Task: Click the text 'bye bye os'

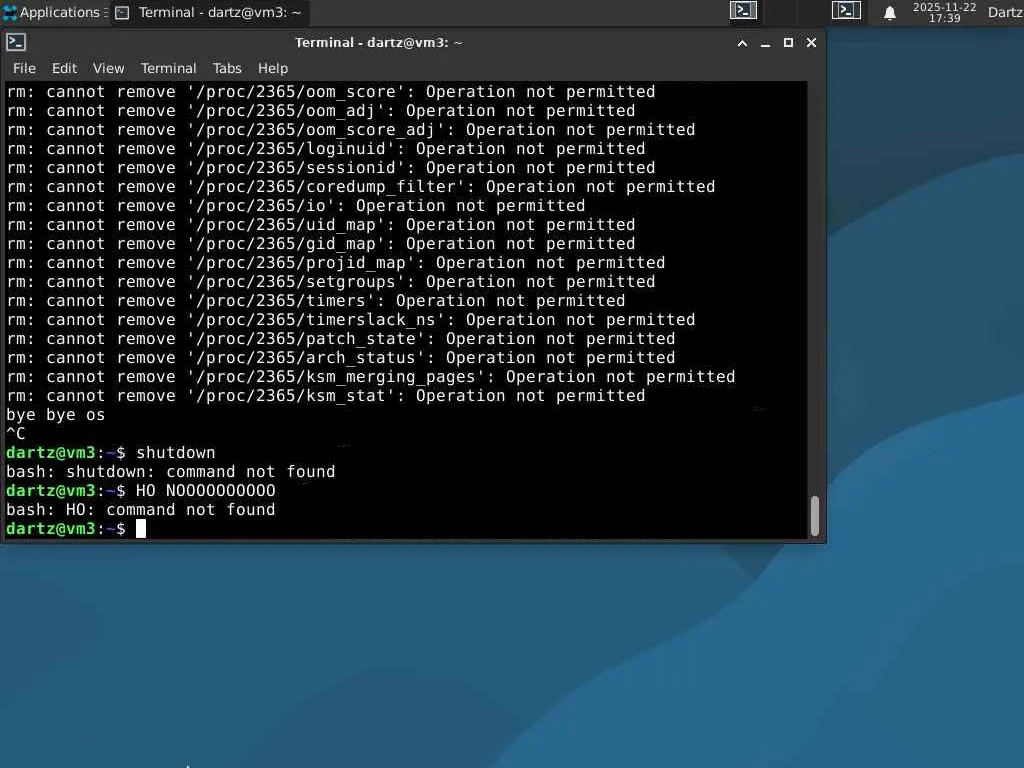Action: point(56,415)
